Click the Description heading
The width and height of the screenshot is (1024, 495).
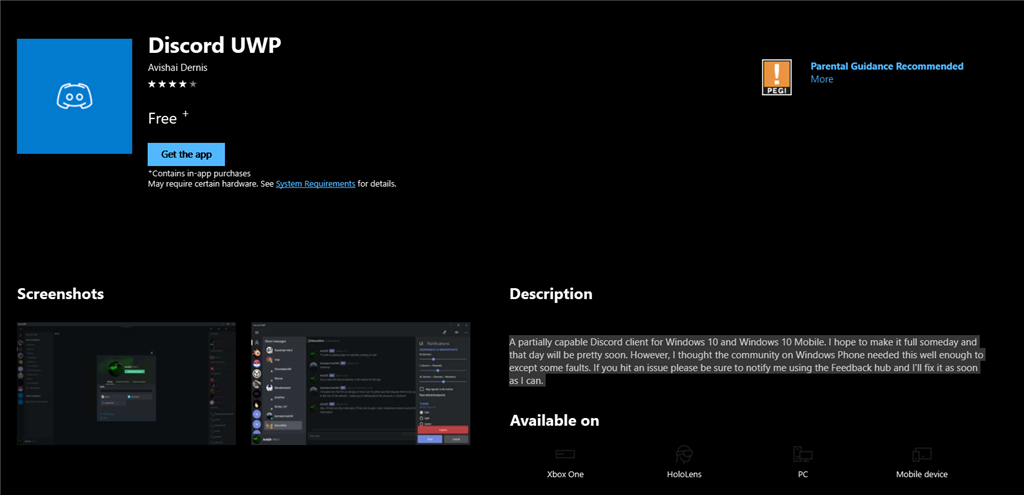pyautogui.click(x=551, y=294)
